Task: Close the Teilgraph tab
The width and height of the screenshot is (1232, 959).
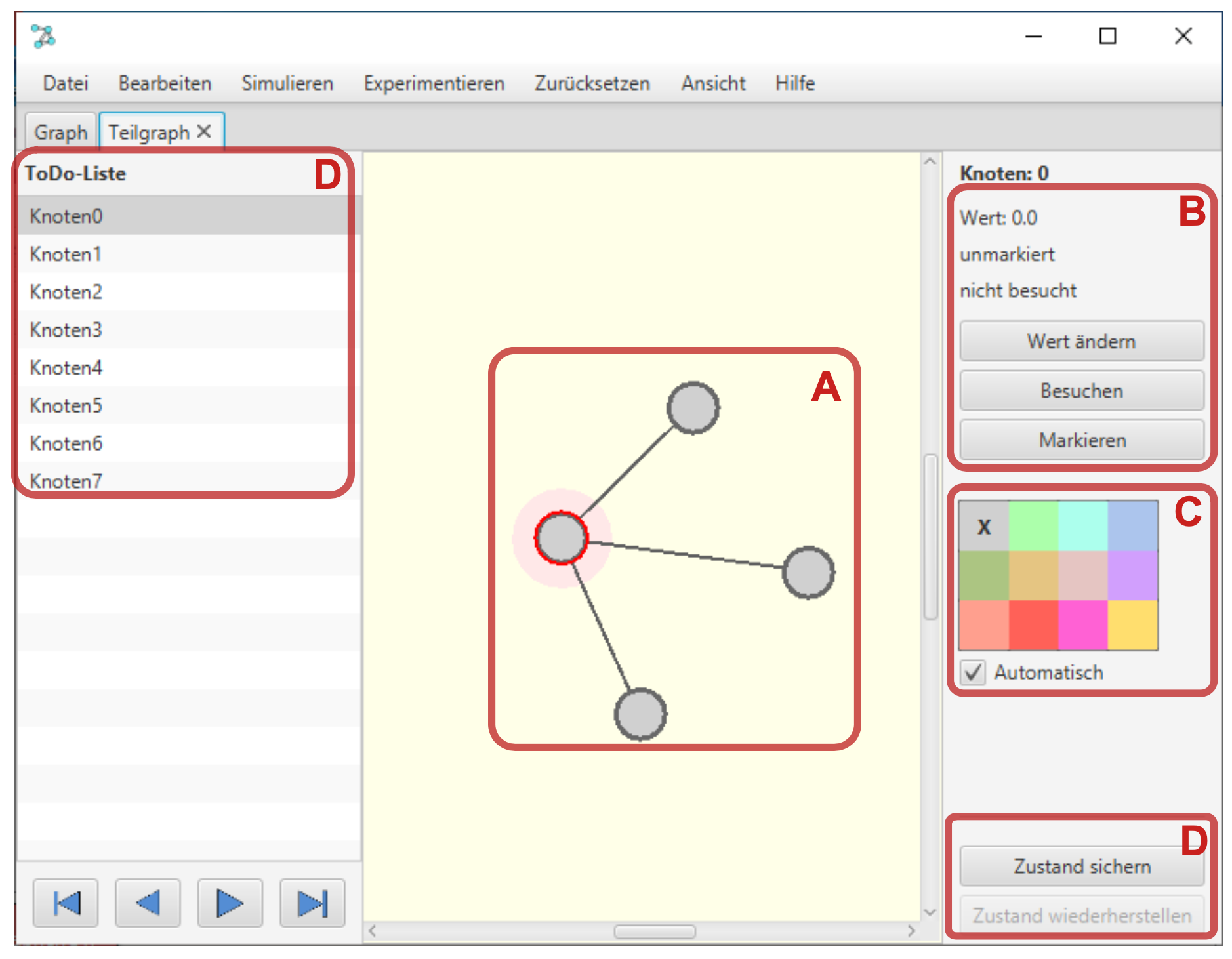Action: (205, 132)
